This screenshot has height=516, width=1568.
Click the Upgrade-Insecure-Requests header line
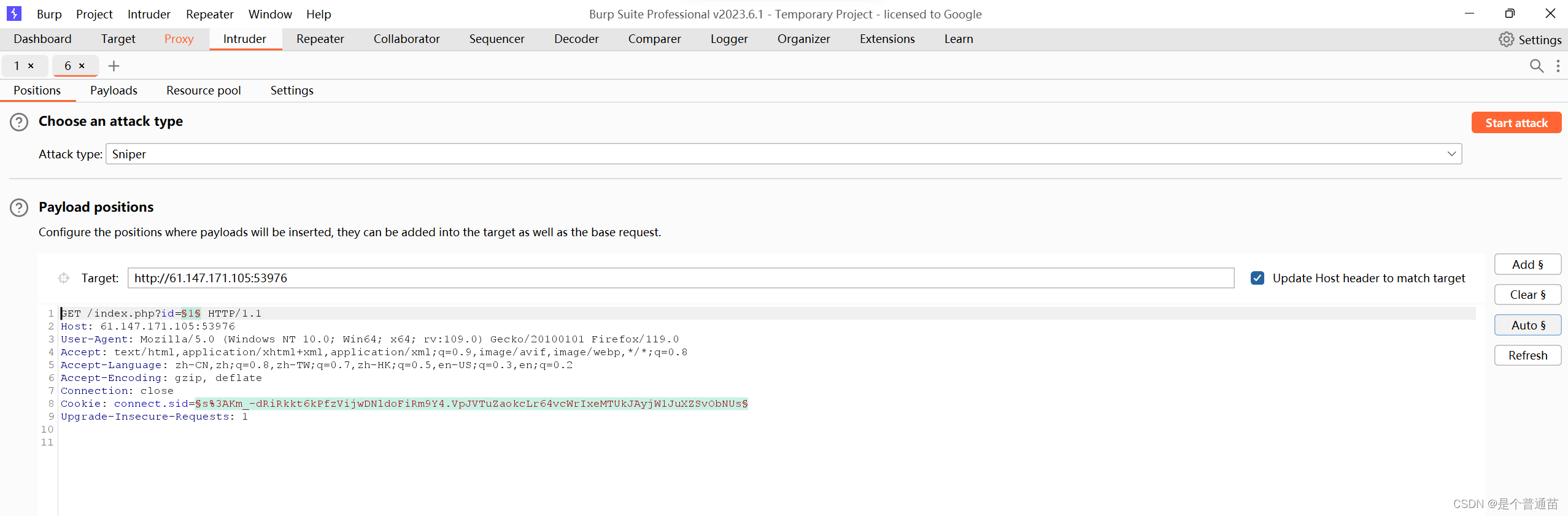tap(154, 417)
